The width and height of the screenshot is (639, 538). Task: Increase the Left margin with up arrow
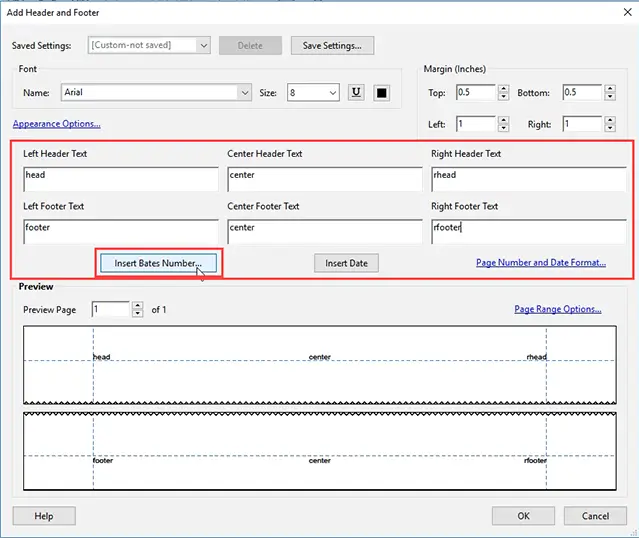(503, 120)
